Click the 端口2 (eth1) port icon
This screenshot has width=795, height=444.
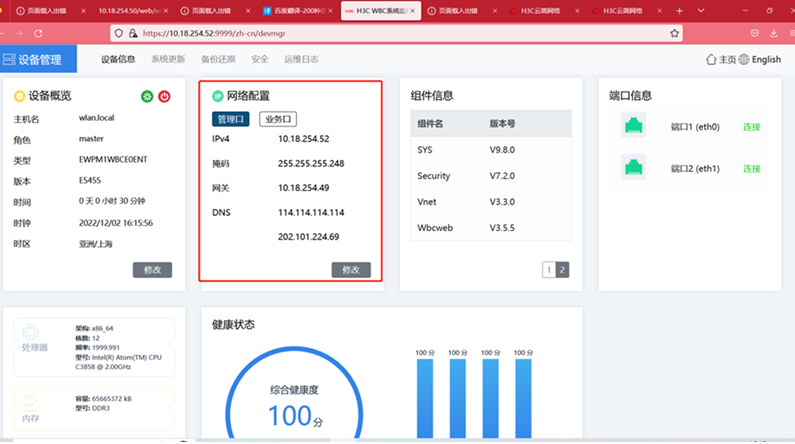[x=633, y=167]
